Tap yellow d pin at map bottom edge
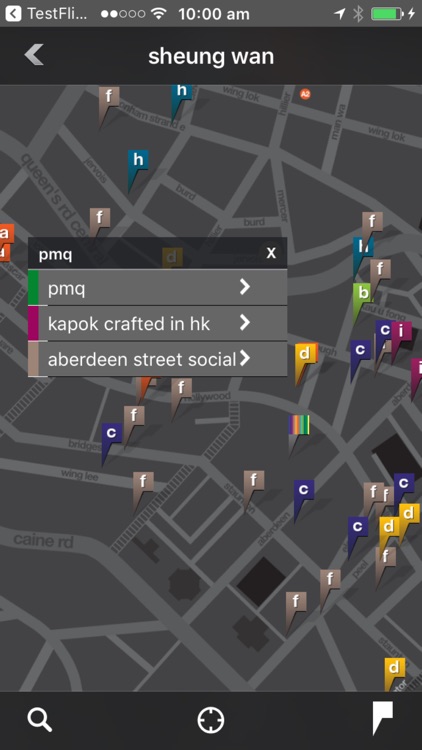 coord(395,668)
